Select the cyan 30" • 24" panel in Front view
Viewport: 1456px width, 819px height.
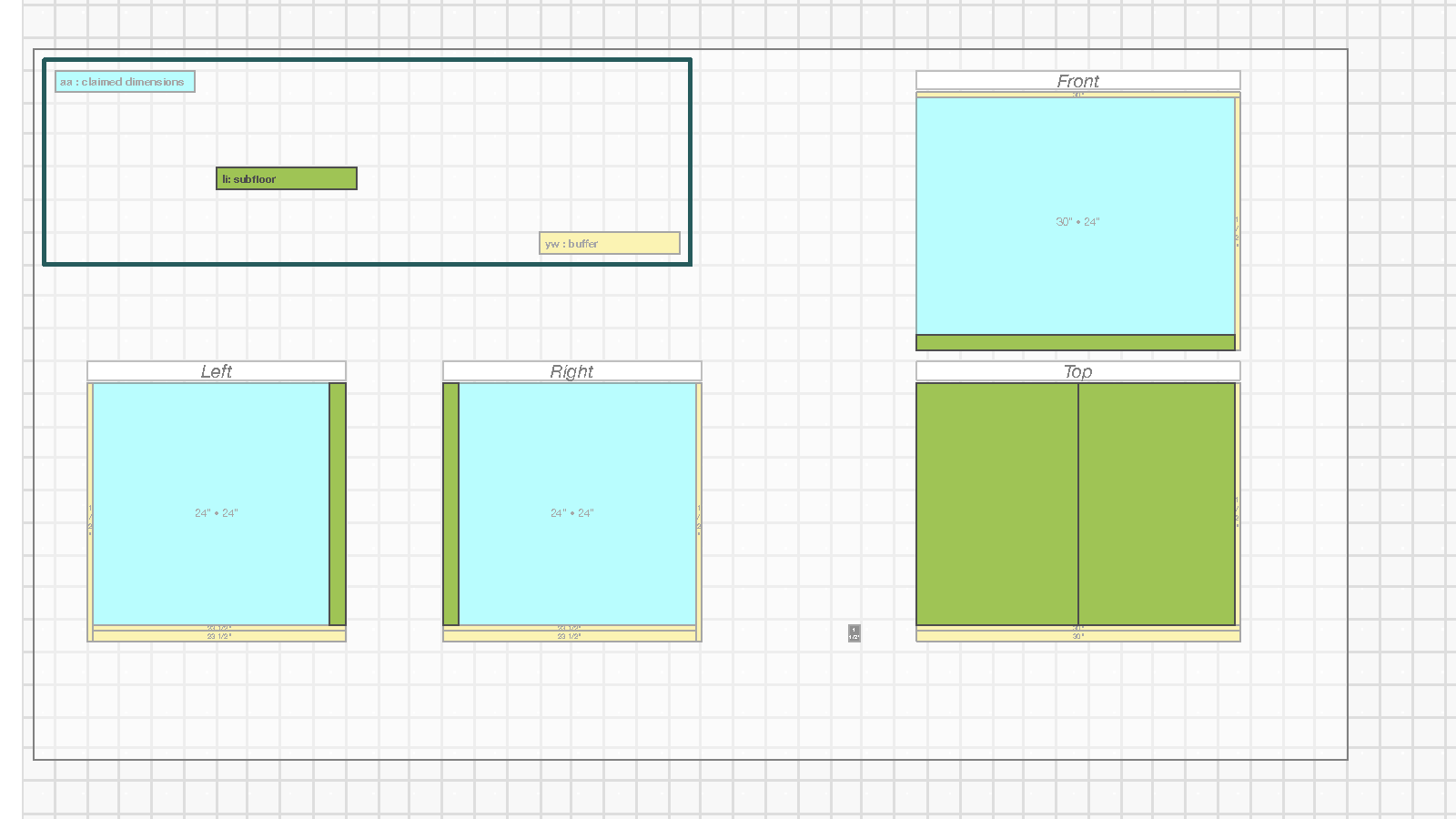(1076, 217)
